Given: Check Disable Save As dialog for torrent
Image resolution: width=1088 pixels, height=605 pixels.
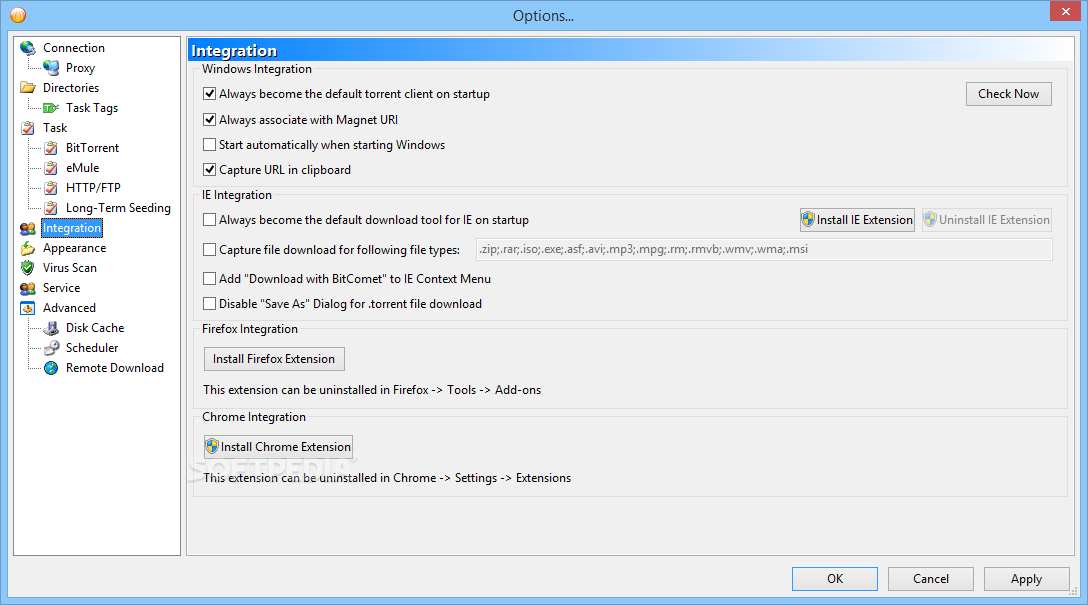Looking at the screenshot, I should point(209,303).
